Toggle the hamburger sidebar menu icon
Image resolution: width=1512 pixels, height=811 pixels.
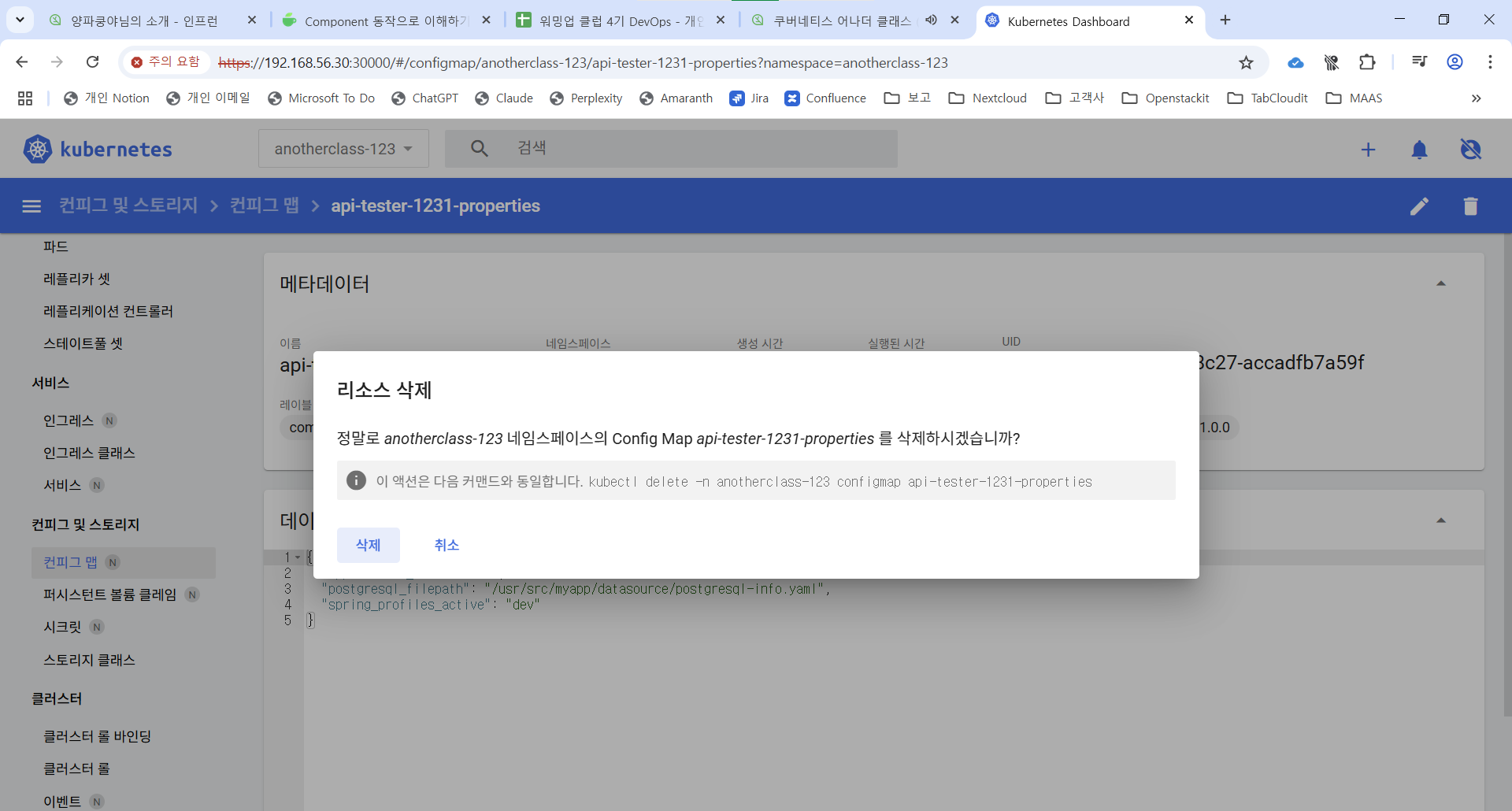31,206
